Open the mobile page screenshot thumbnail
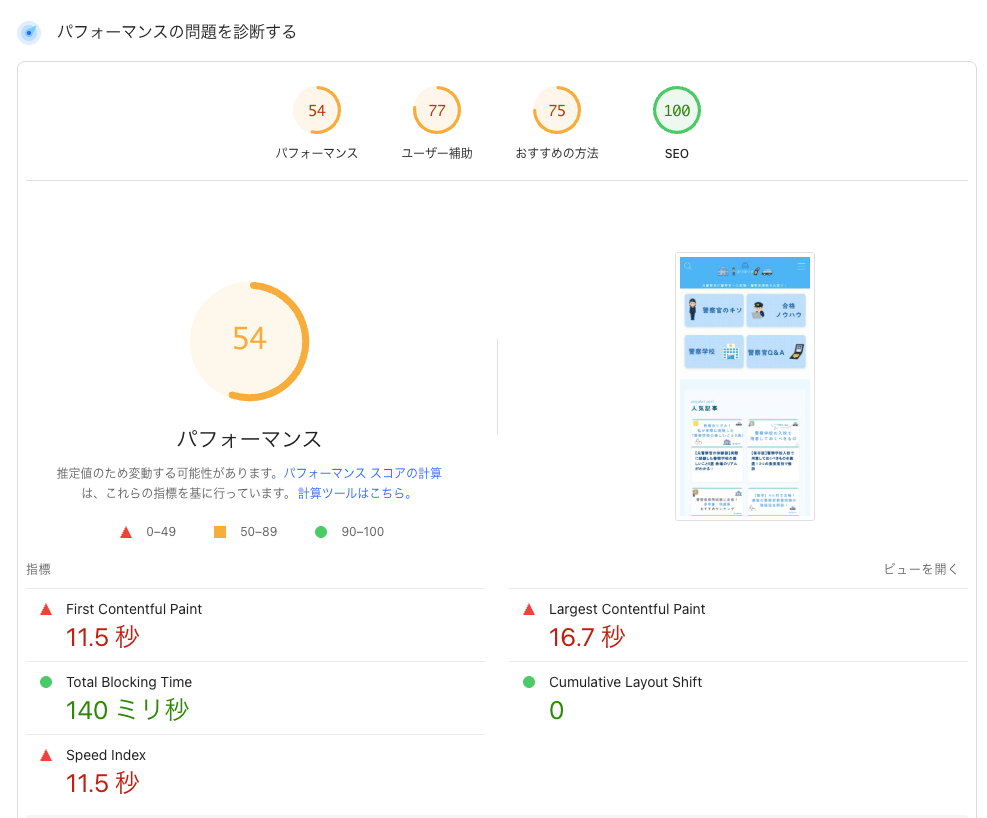The image size is (987, 818). click(745, 386)
